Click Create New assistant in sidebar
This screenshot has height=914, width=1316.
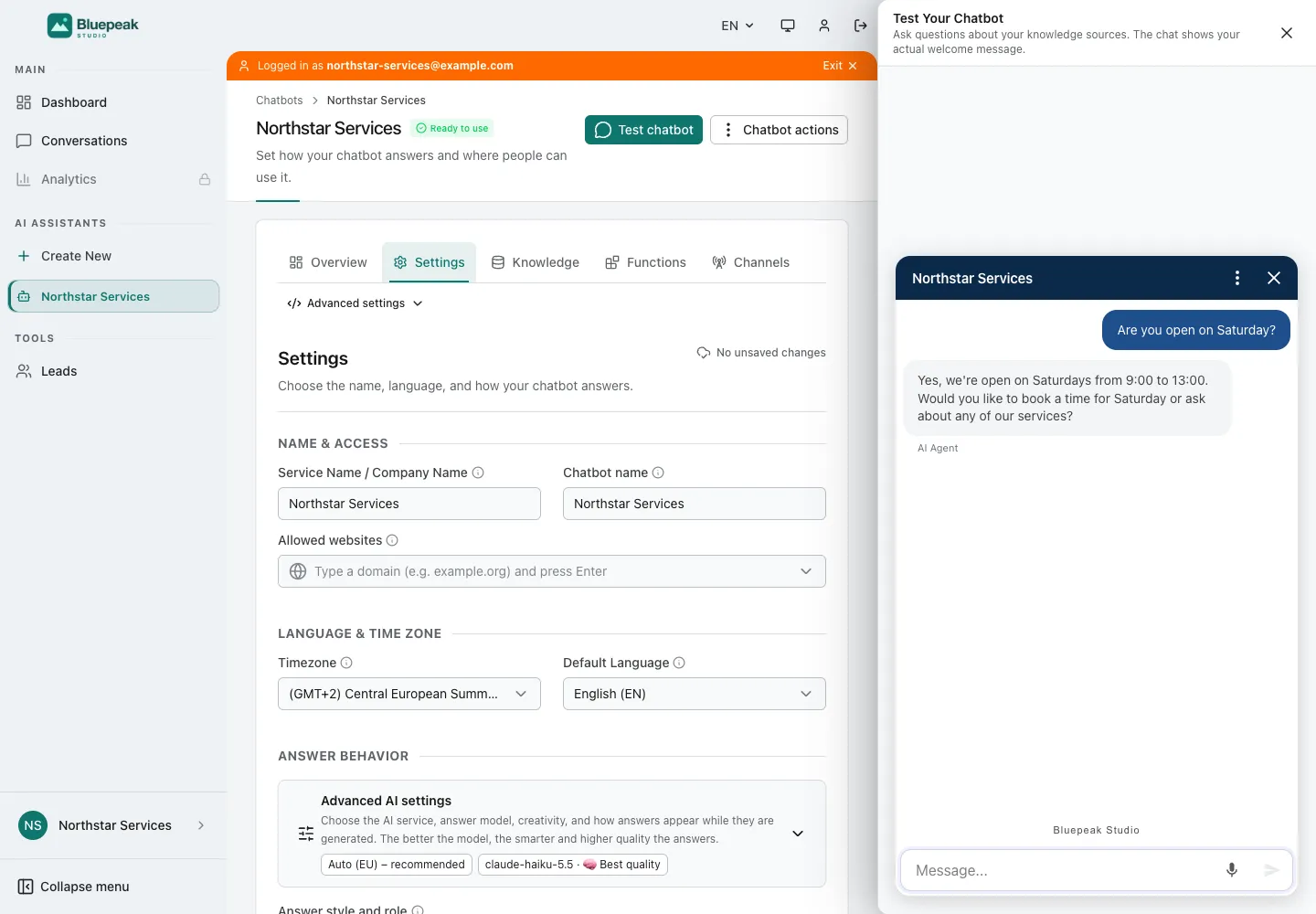[113, 256]
